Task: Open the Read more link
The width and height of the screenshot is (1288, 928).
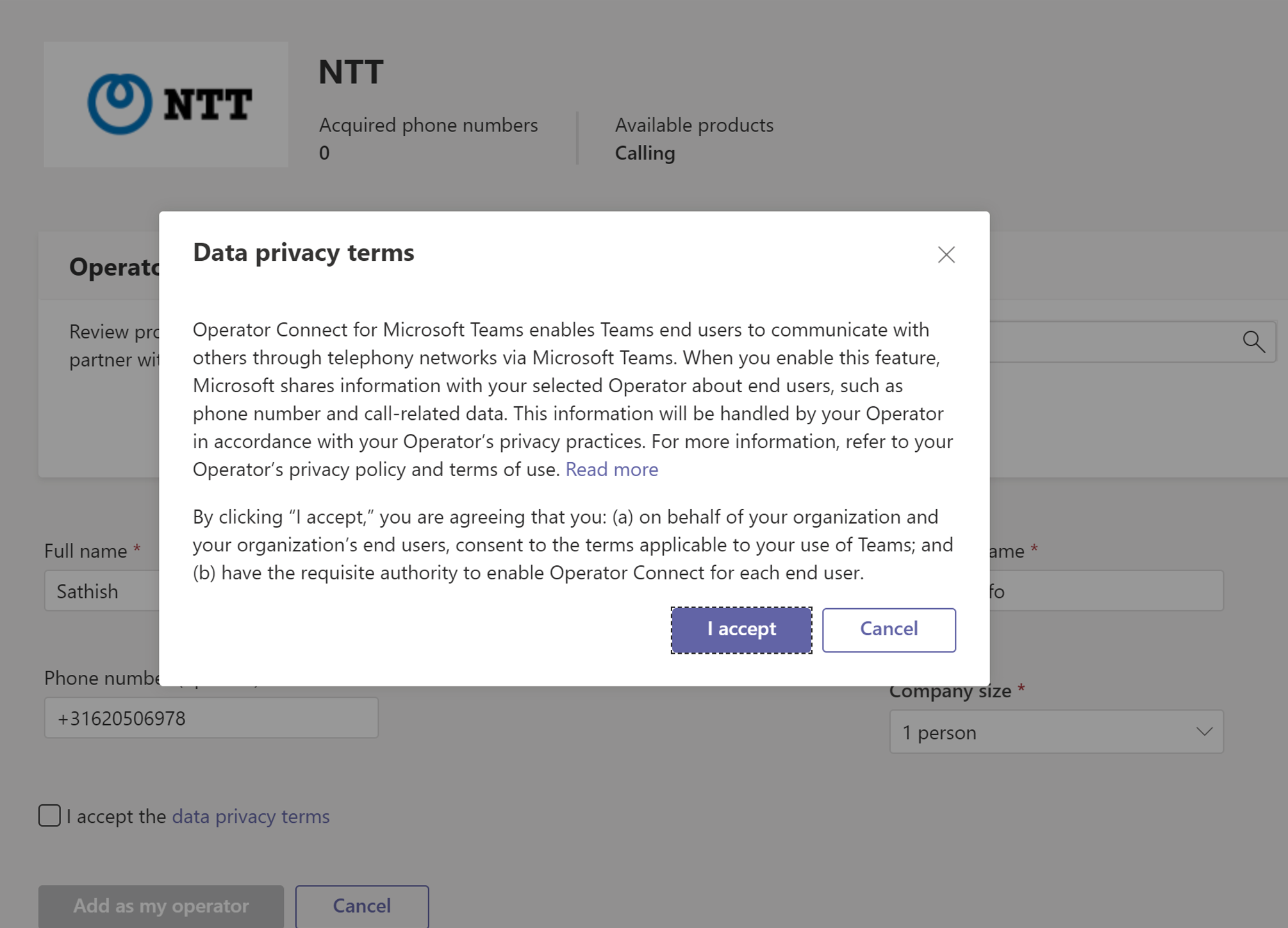Action: pos(611,469)
